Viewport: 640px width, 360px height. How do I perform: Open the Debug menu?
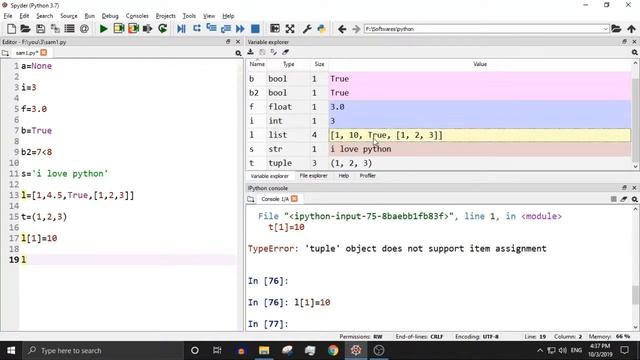pos(110,16)
